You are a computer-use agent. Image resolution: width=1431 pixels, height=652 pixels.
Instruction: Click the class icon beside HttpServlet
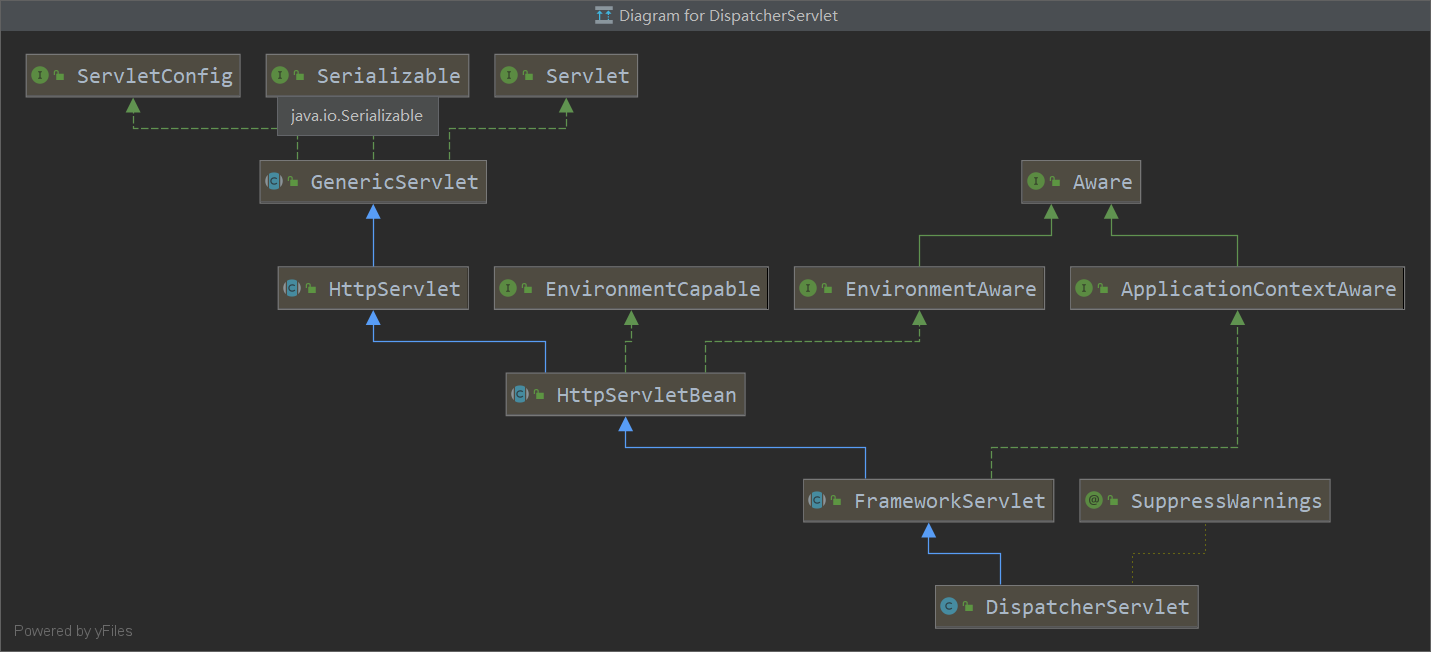(x=292, y=289)
